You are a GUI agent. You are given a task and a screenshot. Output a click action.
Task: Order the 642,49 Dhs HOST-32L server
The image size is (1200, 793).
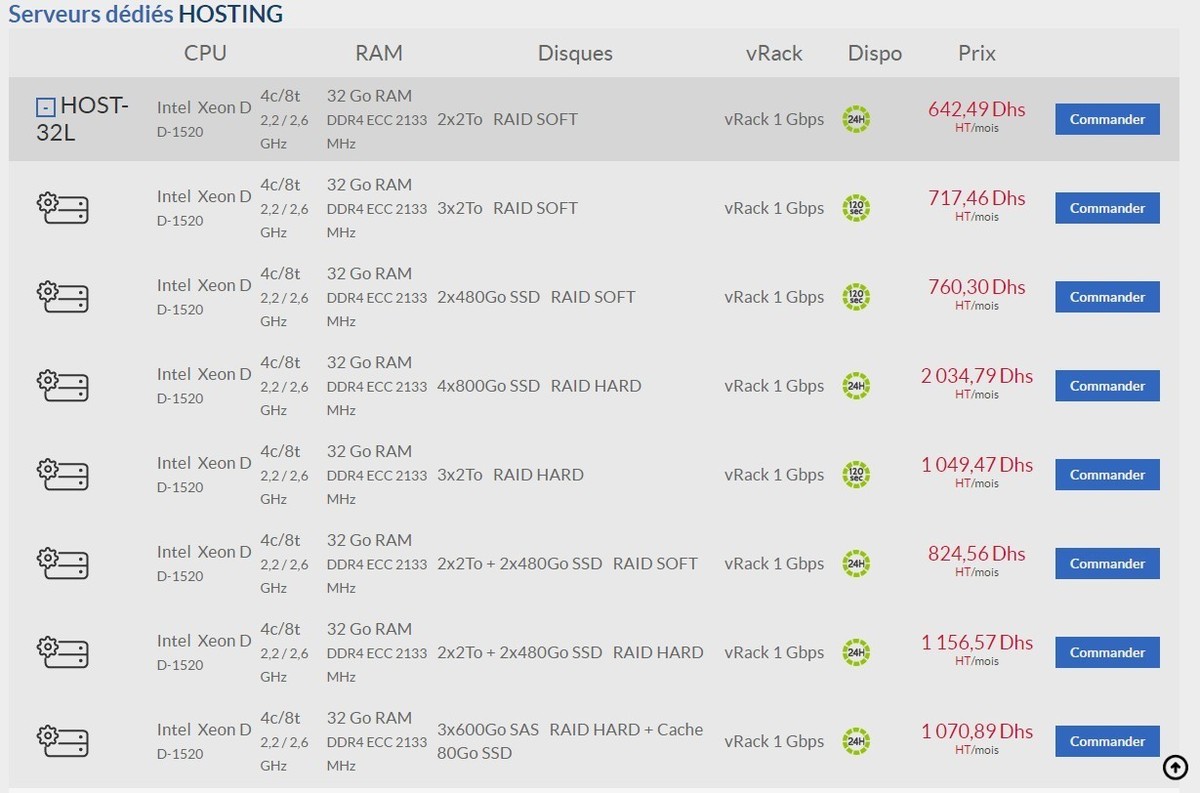pyautogui.click(x=1107, y=119)
